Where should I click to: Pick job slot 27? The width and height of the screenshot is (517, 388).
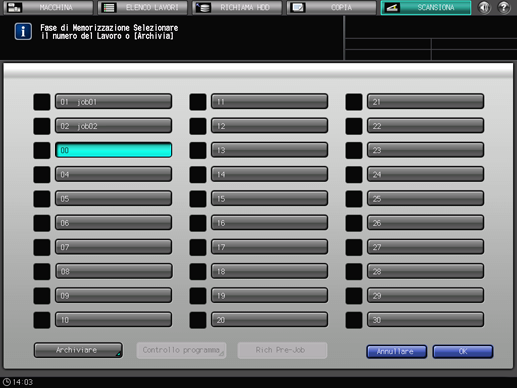426,247
